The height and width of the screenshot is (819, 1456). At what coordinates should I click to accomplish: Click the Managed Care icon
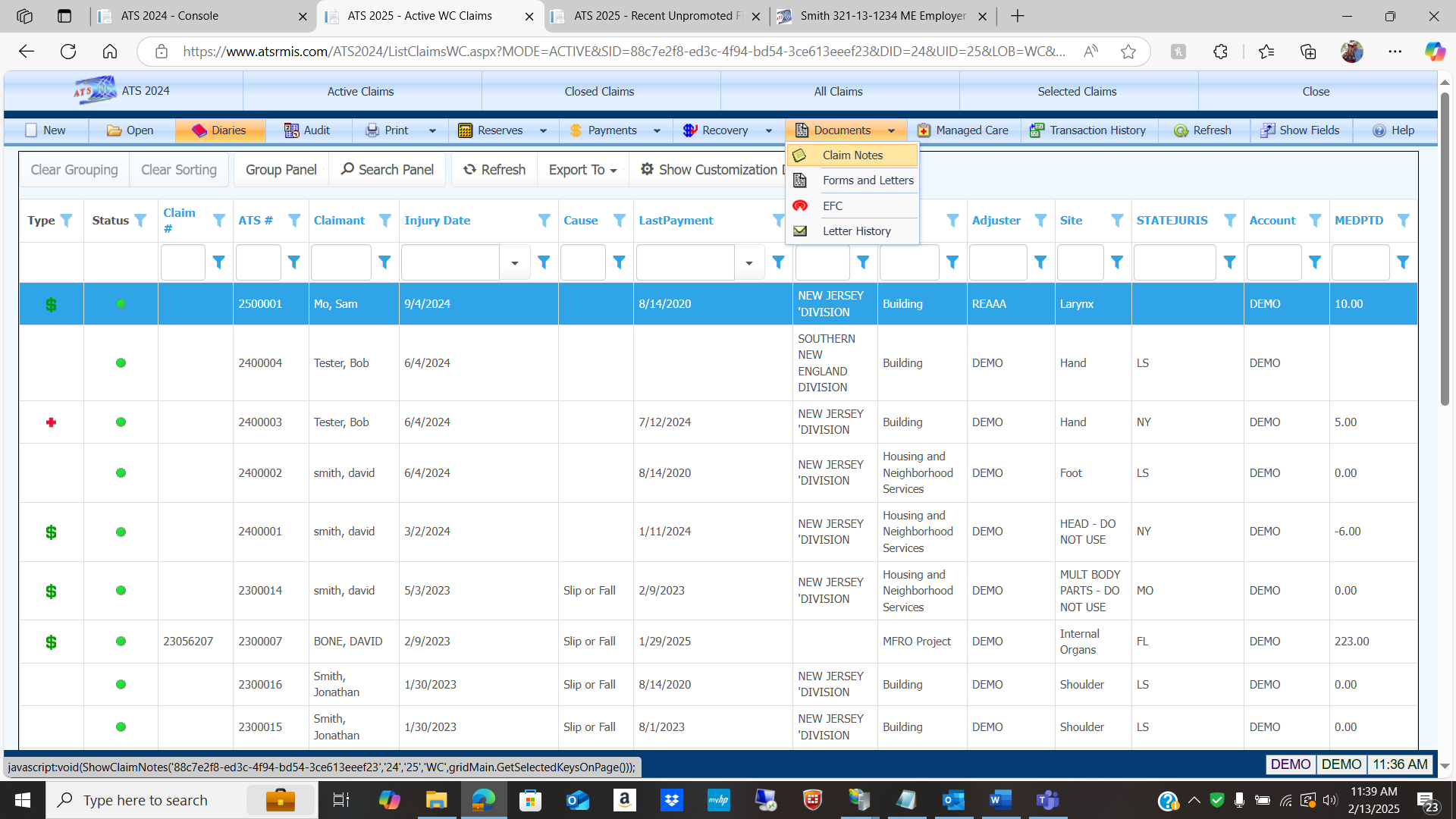pos(924,130)
